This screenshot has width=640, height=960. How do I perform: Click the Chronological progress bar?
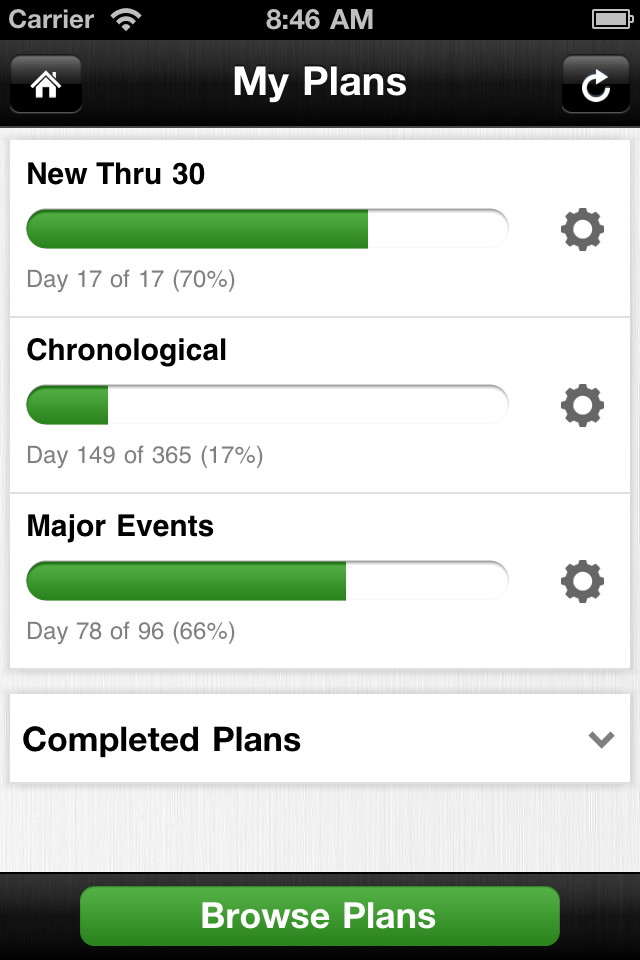coord(267,405)
